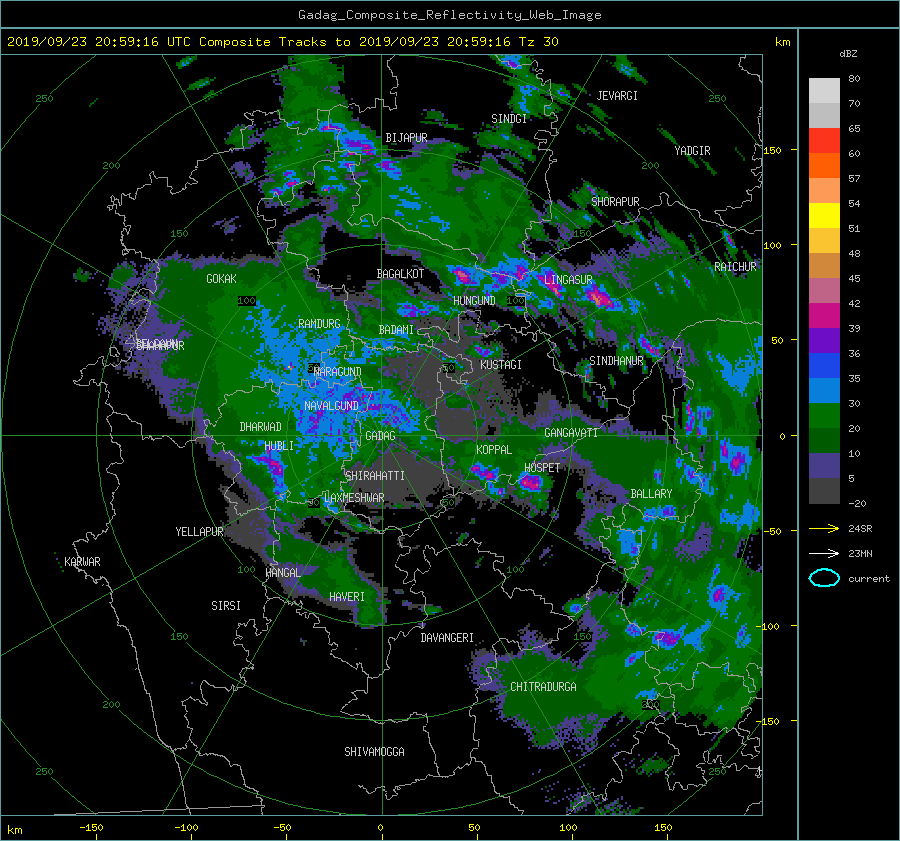The image size is (900, 841).
Task: Select the purple 39 dBZ legend swatch
Action: click(x=824, y=340)
